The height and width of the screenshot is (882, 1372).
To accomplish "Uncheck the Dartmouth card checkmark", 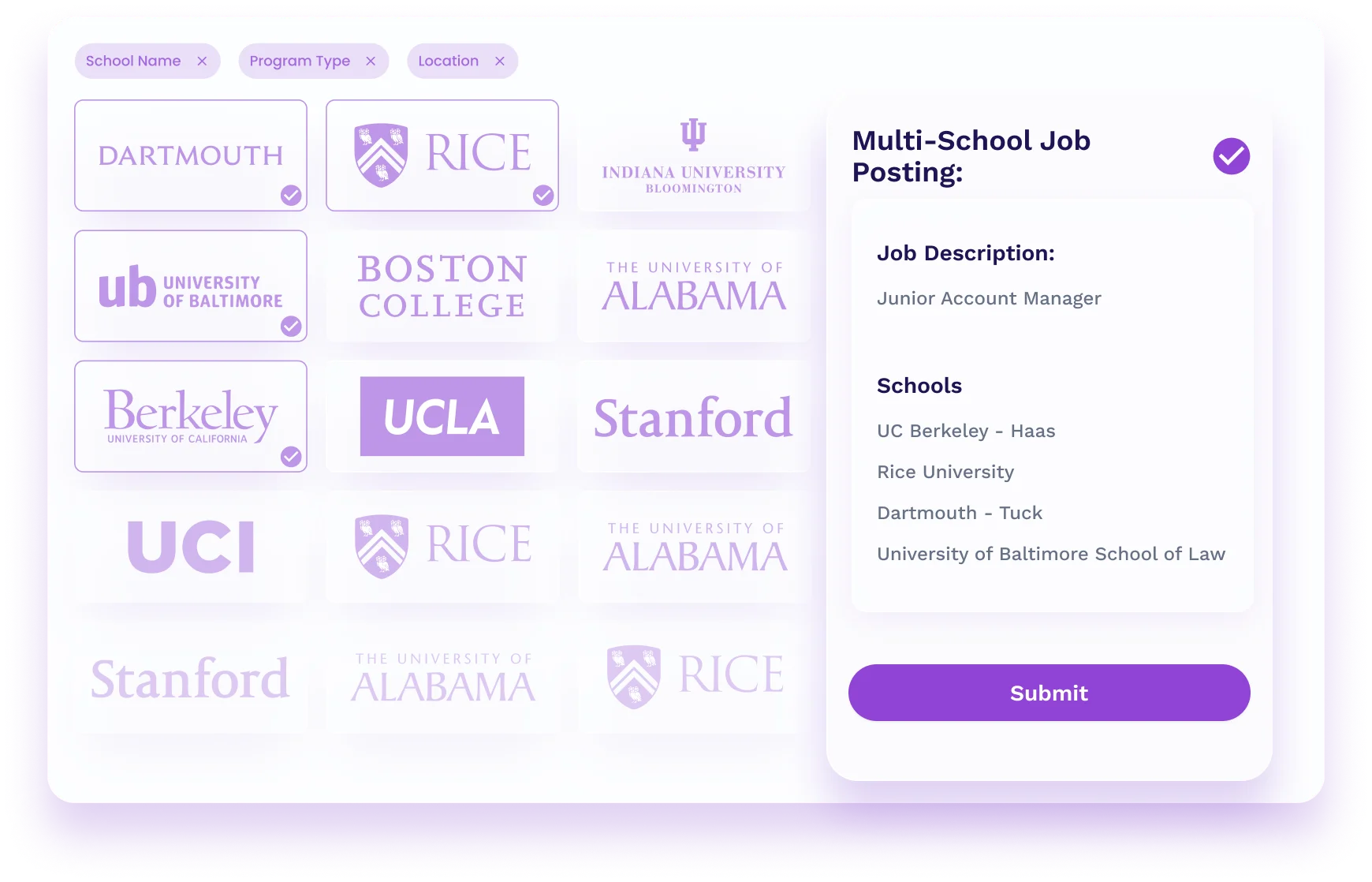I will 291,195.
